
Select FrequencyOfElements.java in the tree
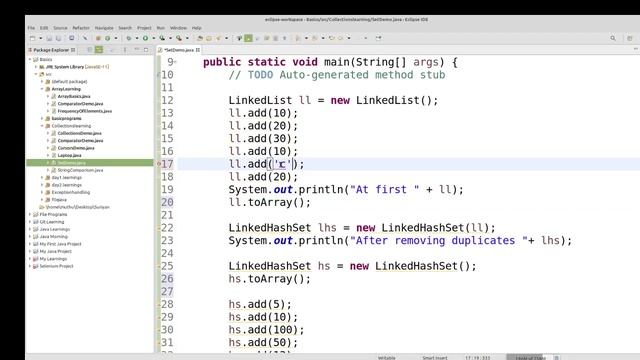pos(84,111)
